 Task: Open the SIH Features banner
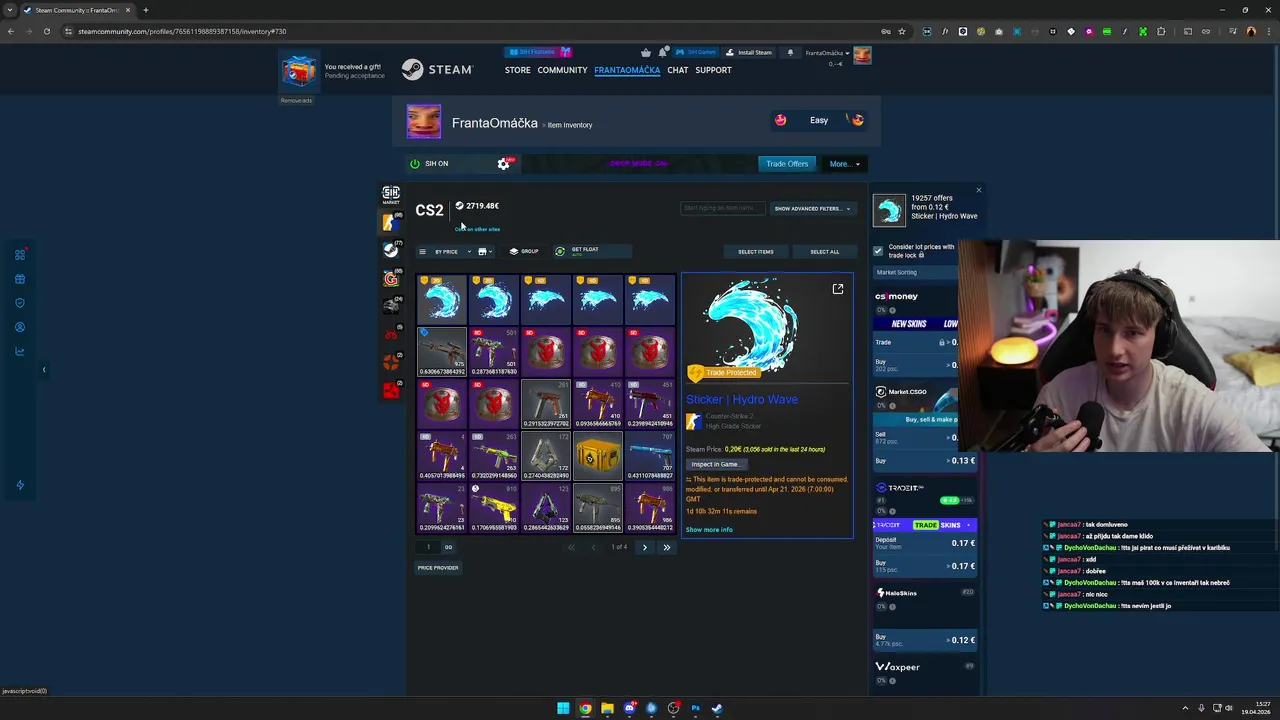click(x=538, y=52)
